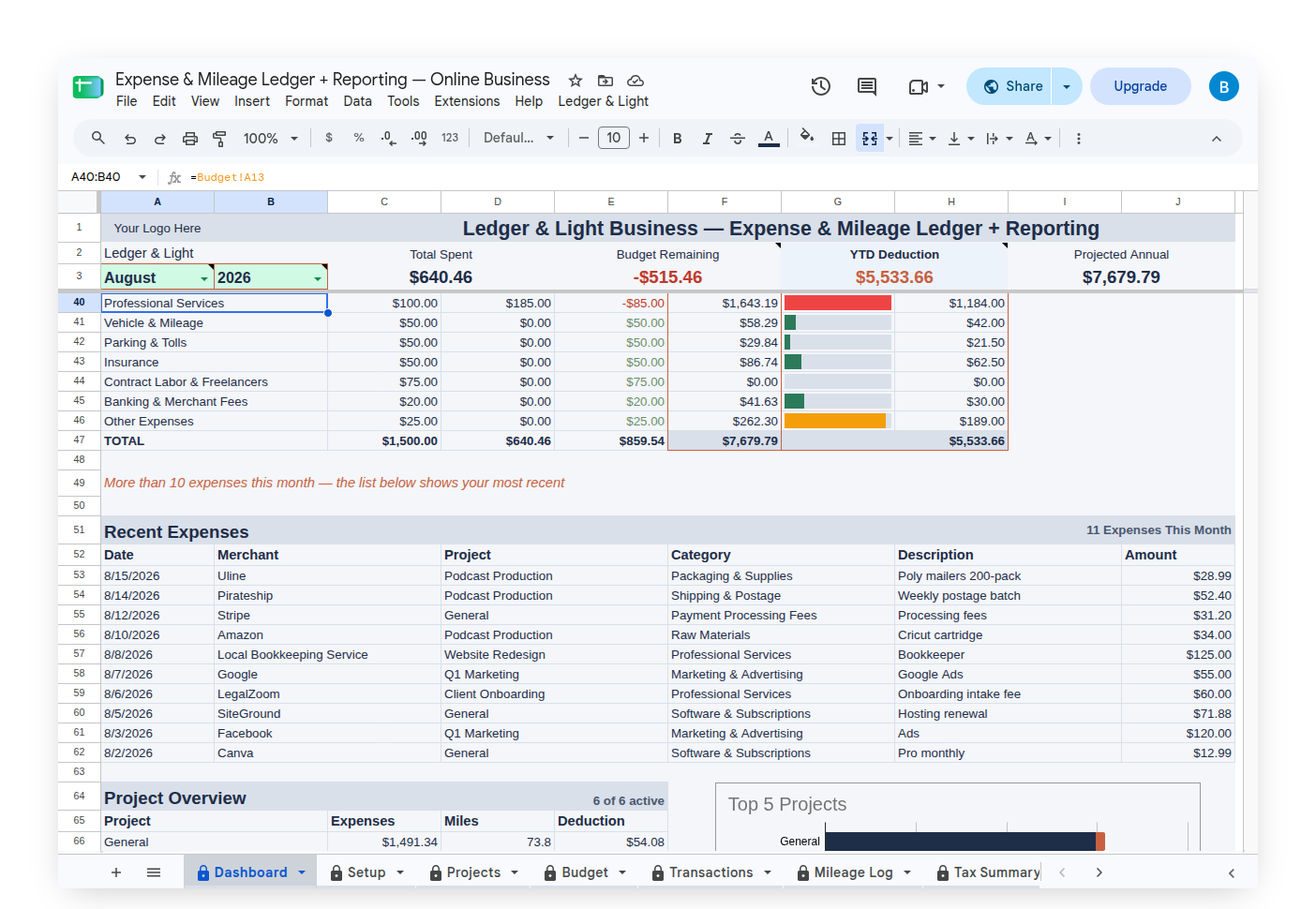Click the move to folder icon
The width and height of the screenshot is (1316, 909).
pyautogui.click(x=606, y=81)
